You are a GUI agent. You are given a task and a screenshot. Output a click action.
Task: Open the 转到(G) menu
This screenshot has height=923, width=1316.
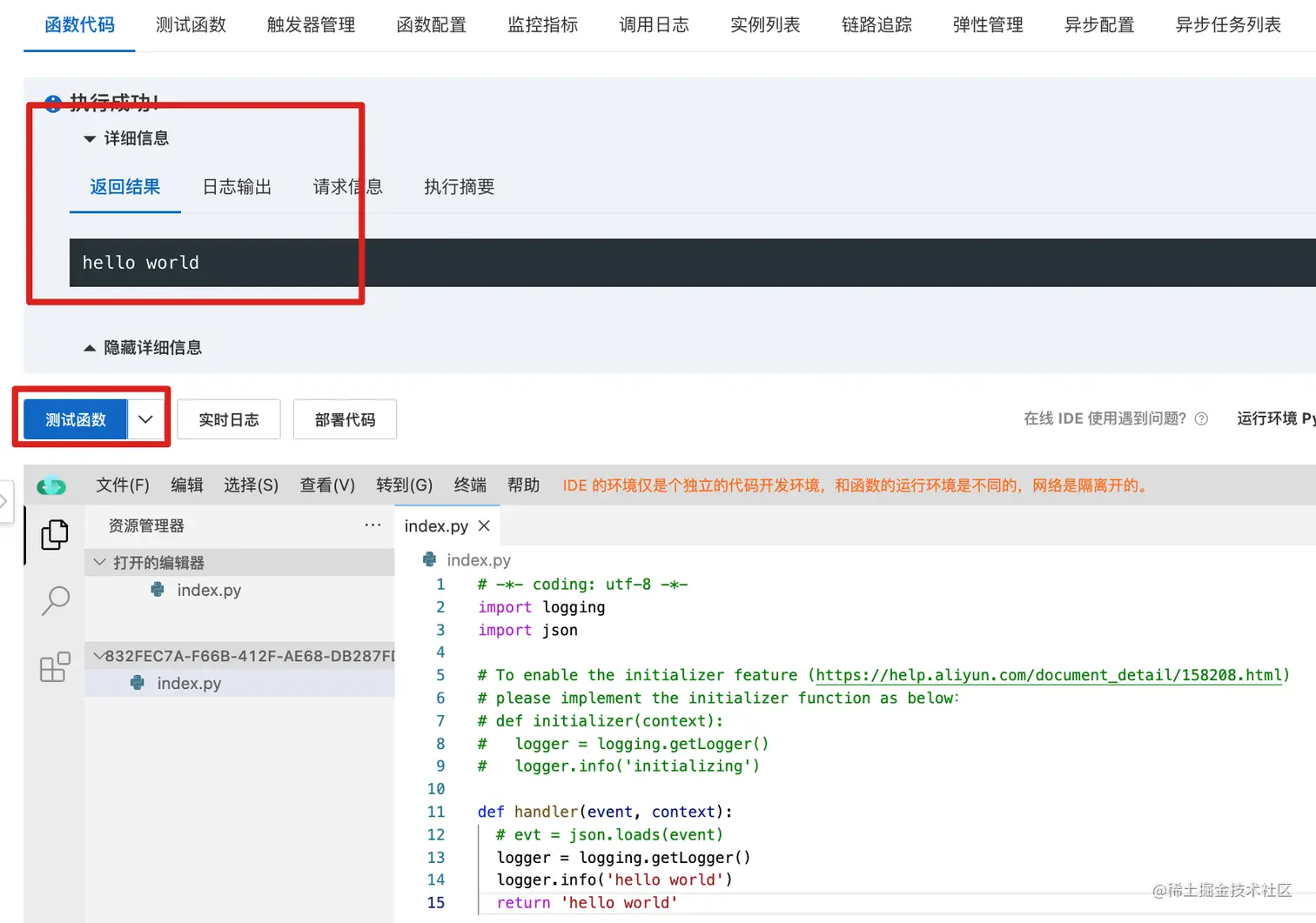(x=404, y=485)
